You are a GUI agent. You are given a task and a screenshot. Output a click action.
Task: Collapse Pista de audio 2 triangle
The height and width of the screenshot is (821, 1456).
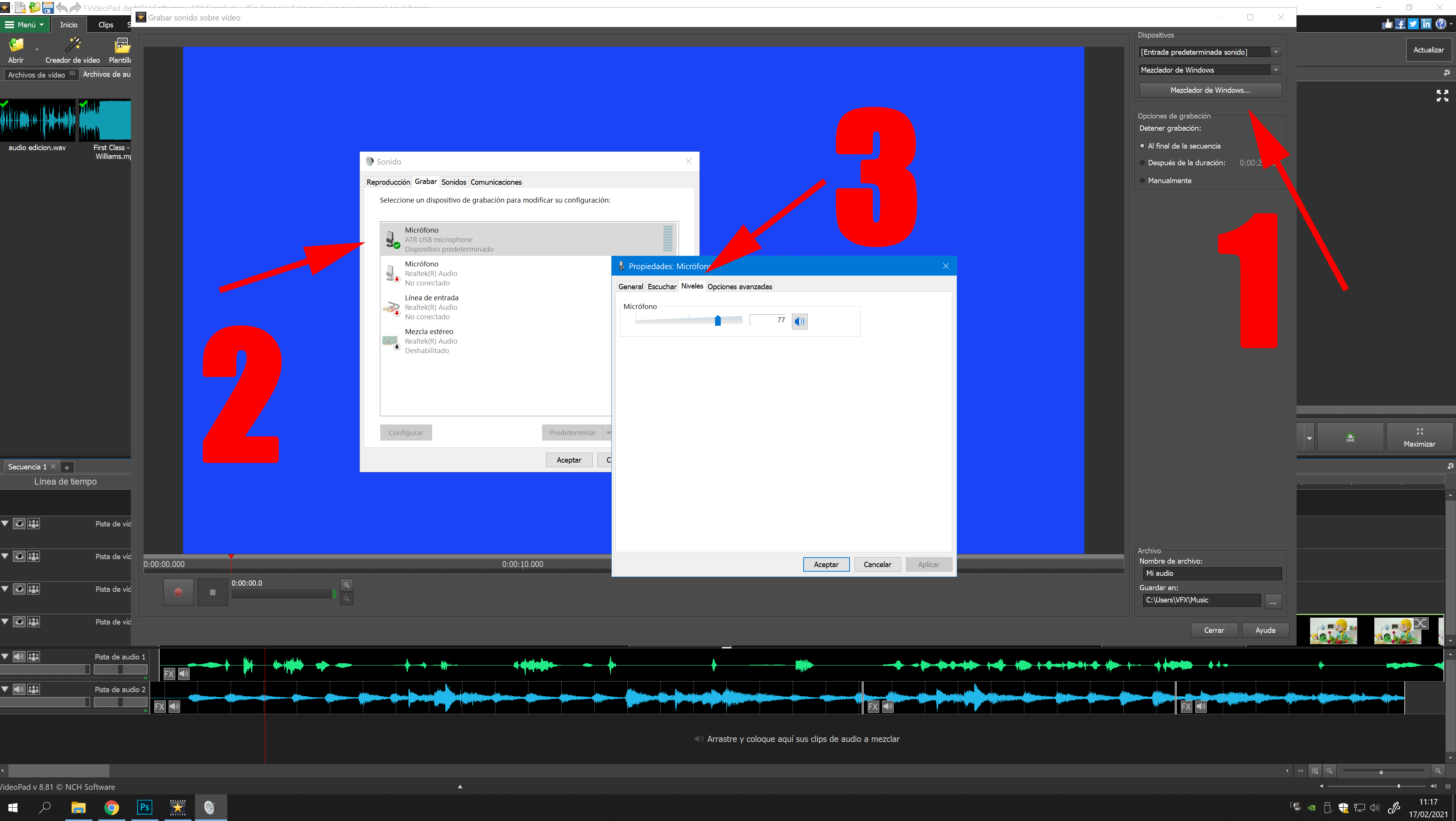[5, 689]
